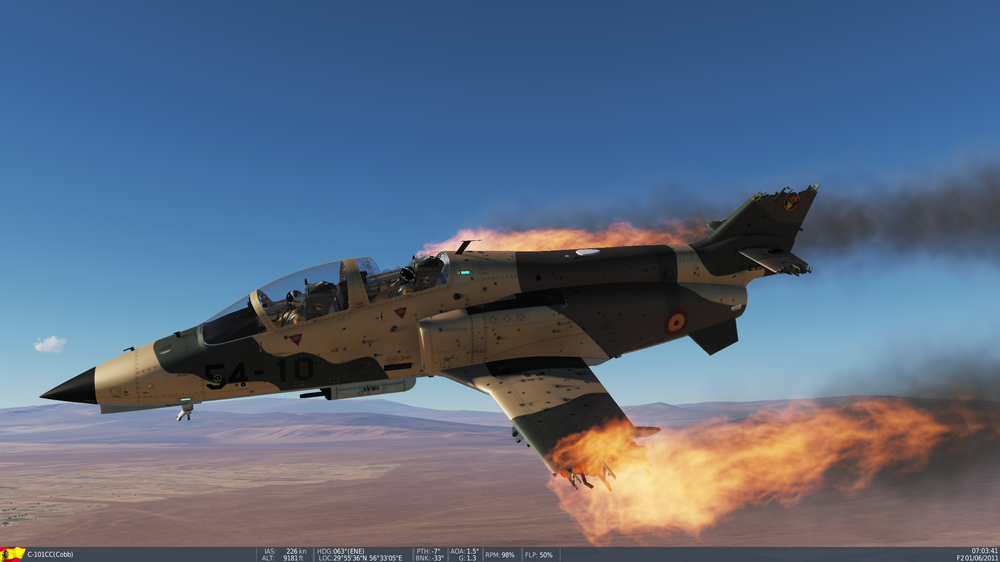Click the HDG 063°(ENE) heading readout
This screenshot has height=562, width=1000.
click(341, 551)
